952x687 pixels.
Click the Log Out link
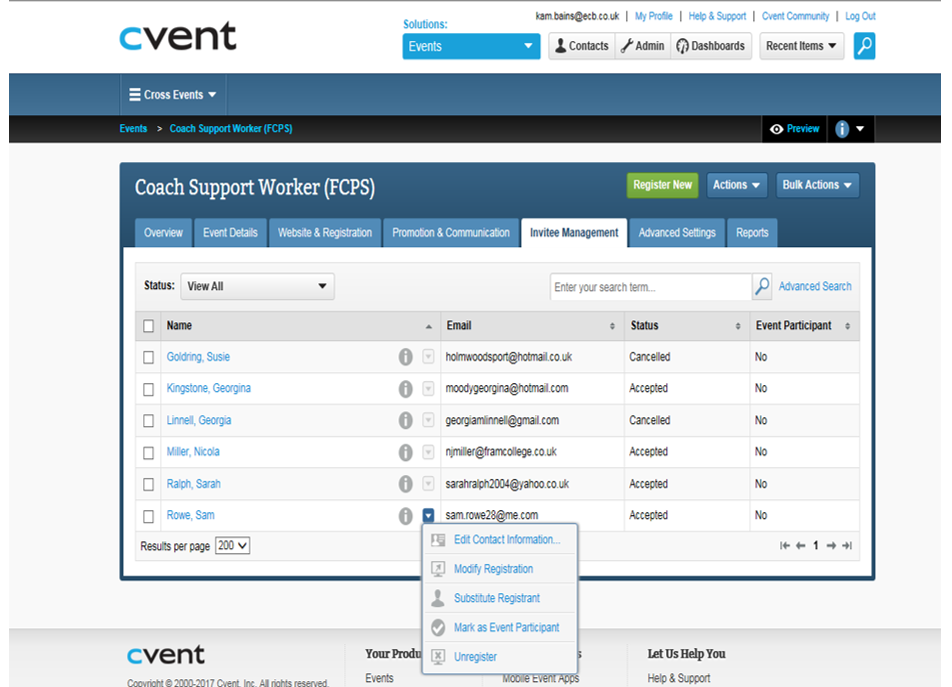pos(860,16)
